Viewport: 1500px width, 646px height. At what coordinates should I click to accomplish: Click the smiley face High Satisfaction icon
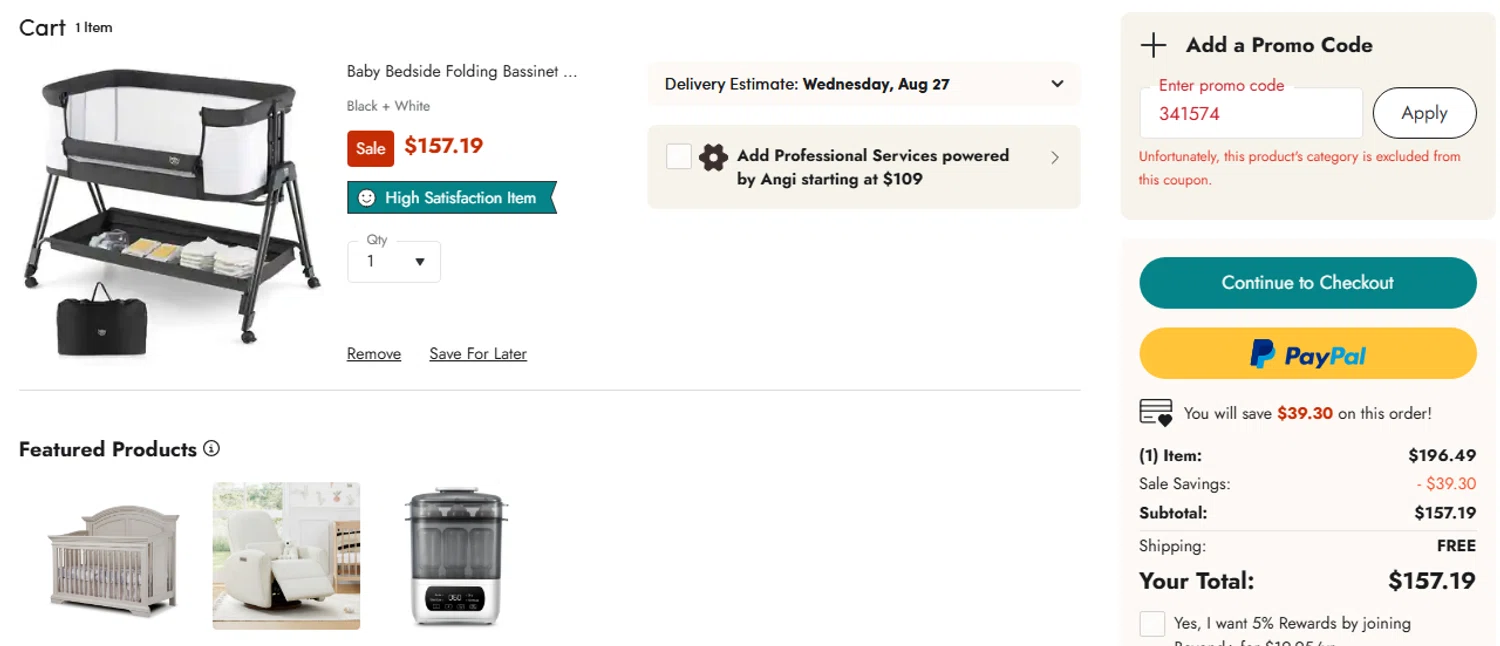click(367, 198)
